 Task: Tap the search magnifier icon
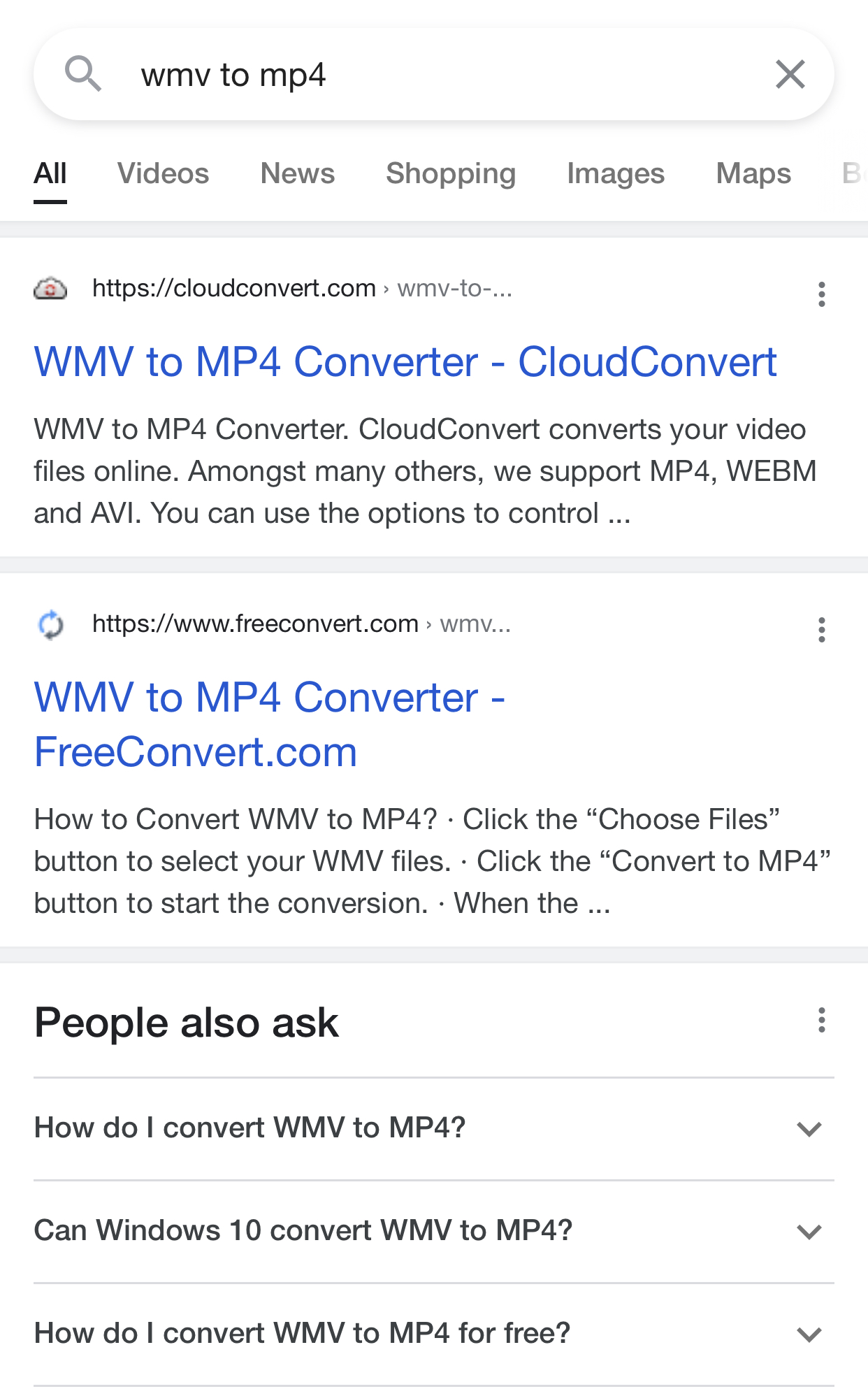(x=83, y=74)
